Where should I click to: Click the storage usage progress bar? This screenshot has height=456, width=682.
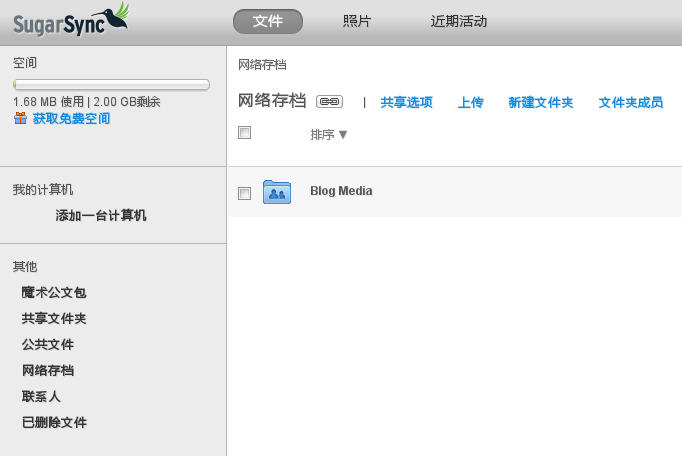coord(111,85)
